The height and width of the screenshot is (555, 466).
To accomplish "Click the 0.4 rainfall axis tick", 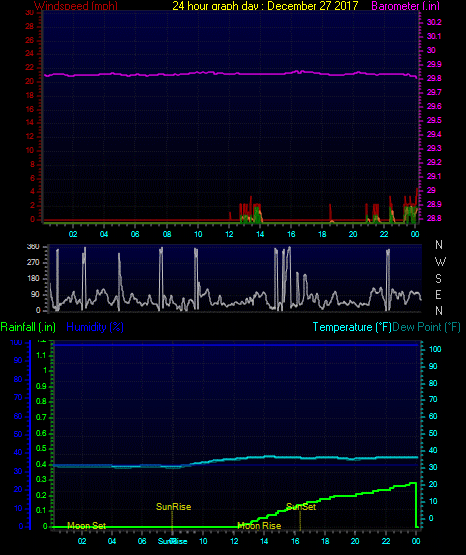I will pos(41,464).
